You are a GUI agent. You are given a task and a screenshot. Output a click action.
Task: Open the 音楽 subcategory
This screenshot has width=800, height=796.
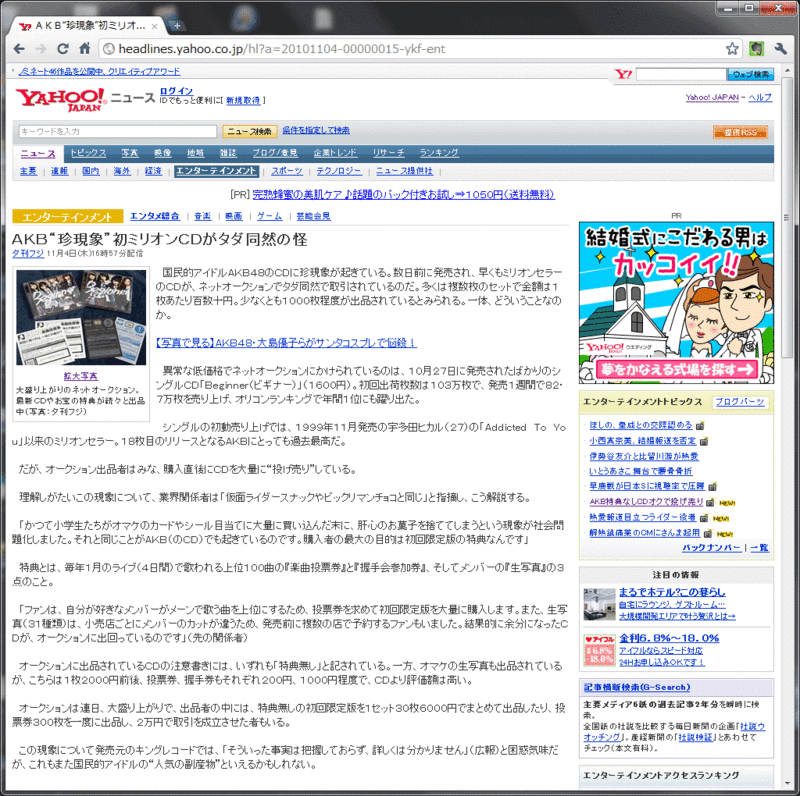pos(203,216)
